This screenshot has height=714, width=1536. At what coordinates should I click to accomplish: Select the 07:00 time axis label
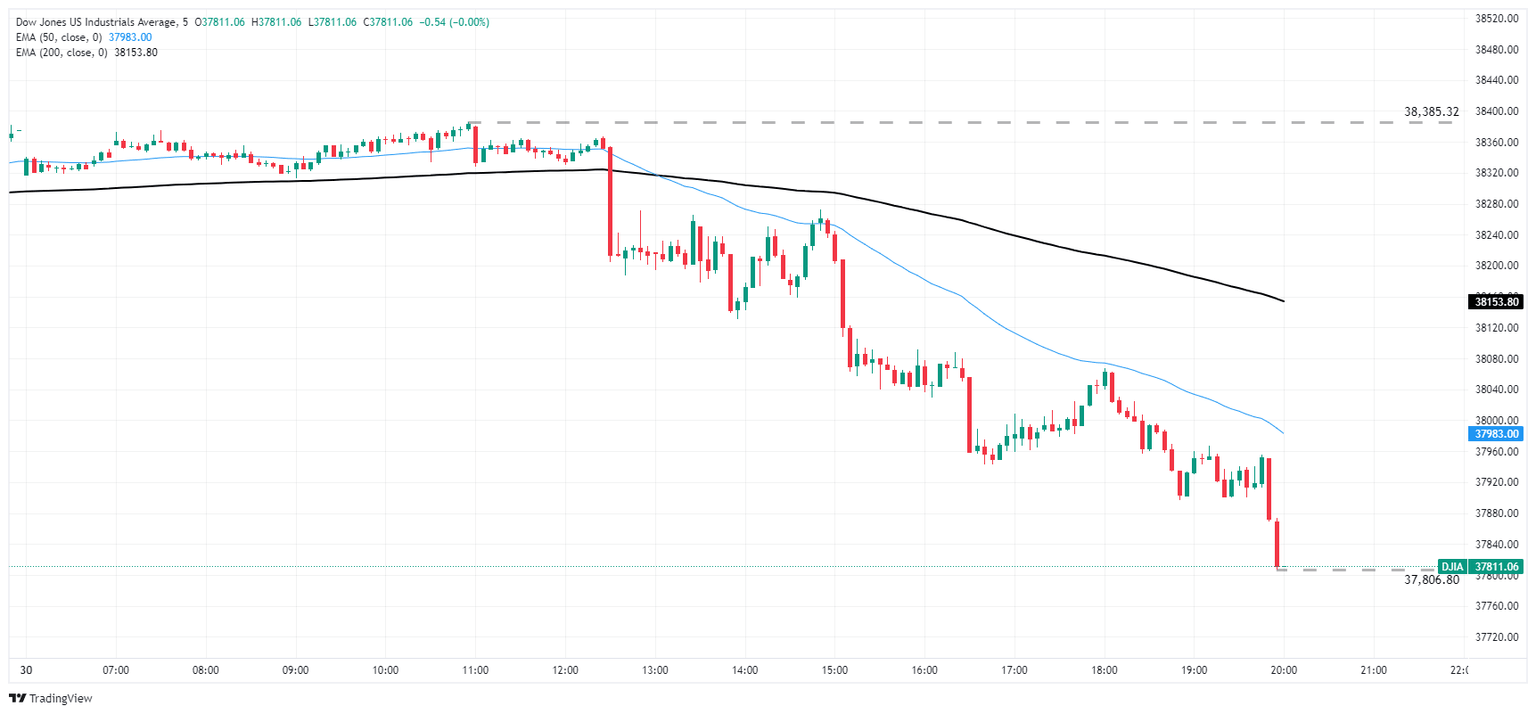(116, 670)
